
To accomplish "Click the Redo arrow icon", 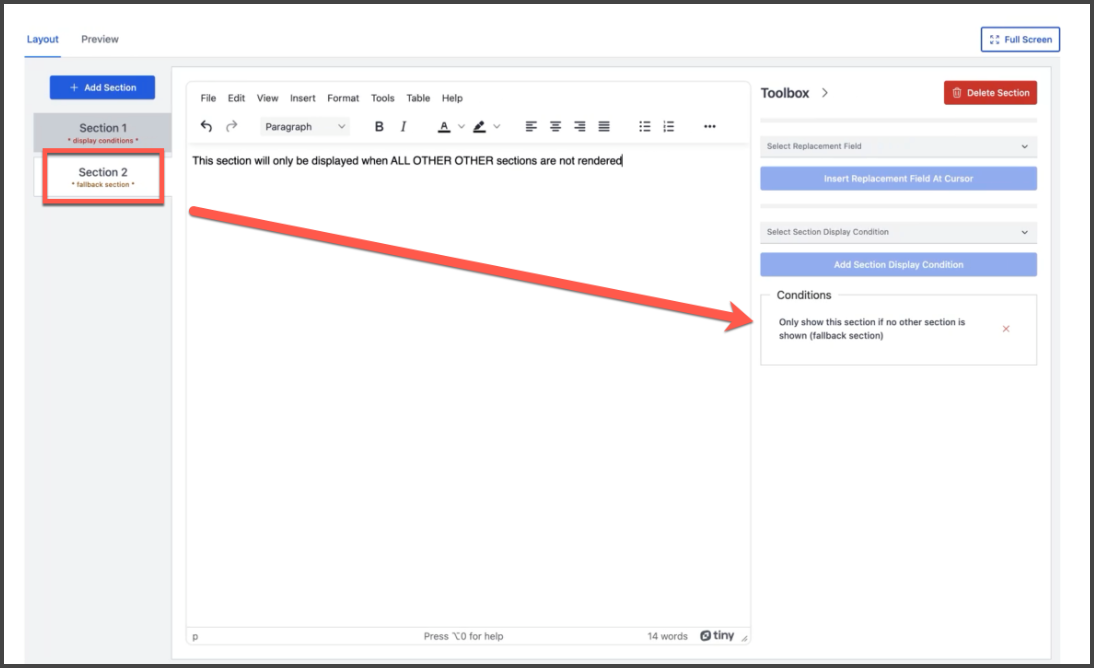I will click(x=232, y=127).
